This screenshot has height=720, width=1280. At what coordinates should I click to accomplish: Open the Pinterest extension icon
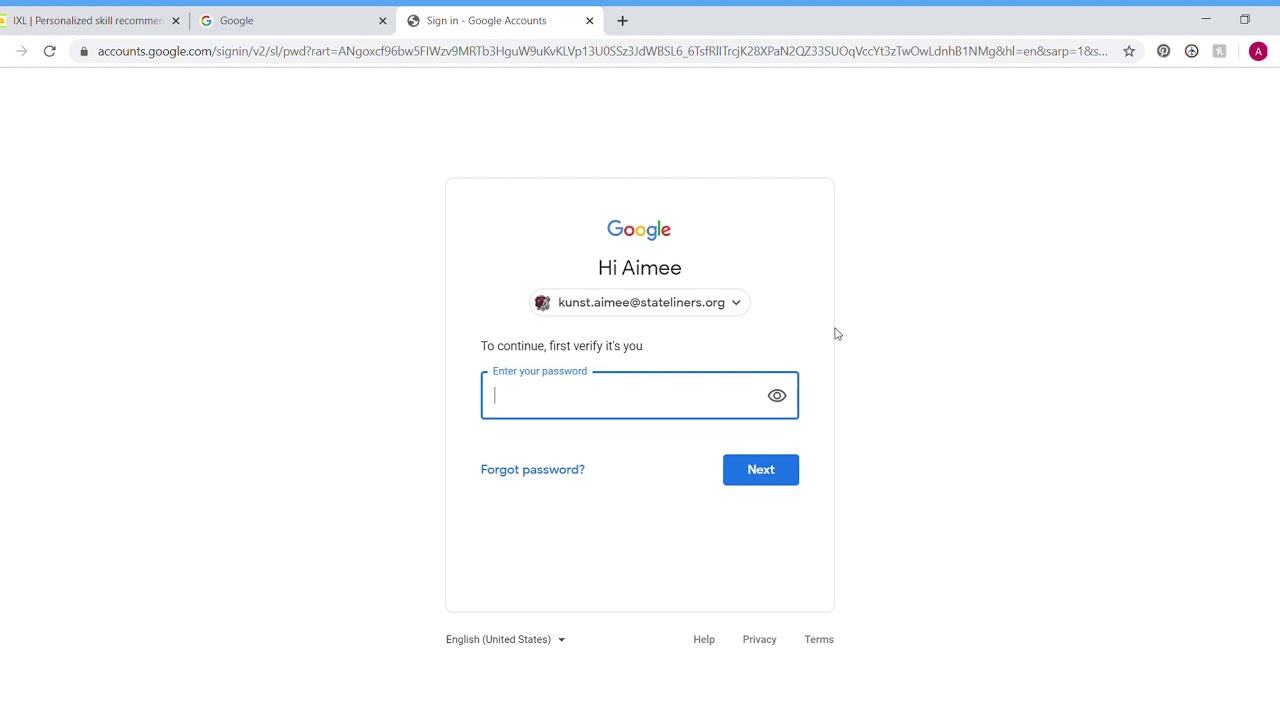click(x=1163, y=51)
